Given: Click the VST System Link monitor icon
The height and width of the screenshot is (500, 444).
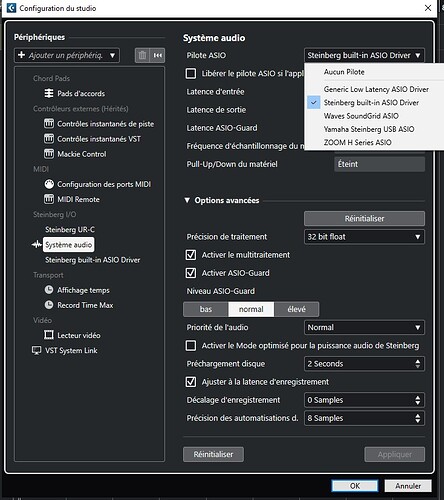Looking at the screenshot, I should tap(36, 350).
